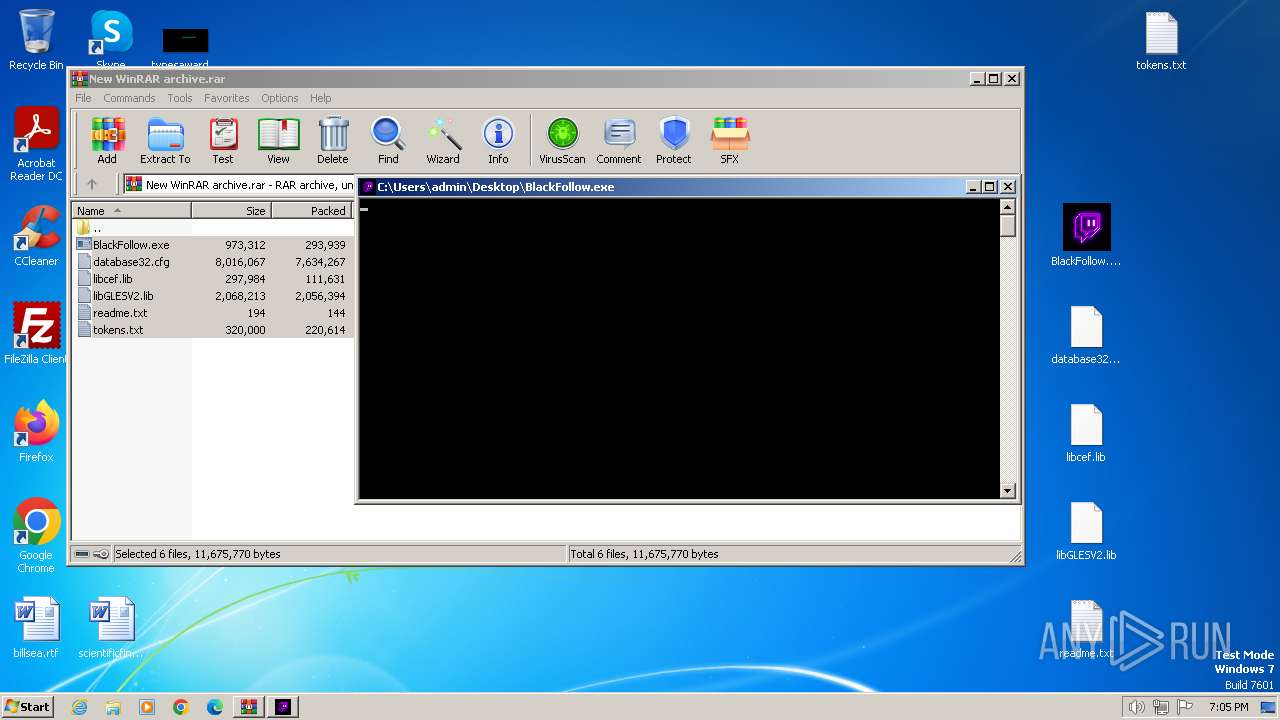Switch to BlackFollow taskbar button
Screen dimensions: 1280x720
(283, 707)
